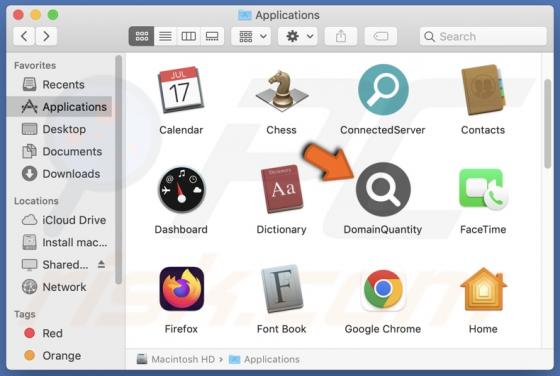Select the FaceTime app icon
Viewport: 560px width, 376px height.
click(483, 190)
